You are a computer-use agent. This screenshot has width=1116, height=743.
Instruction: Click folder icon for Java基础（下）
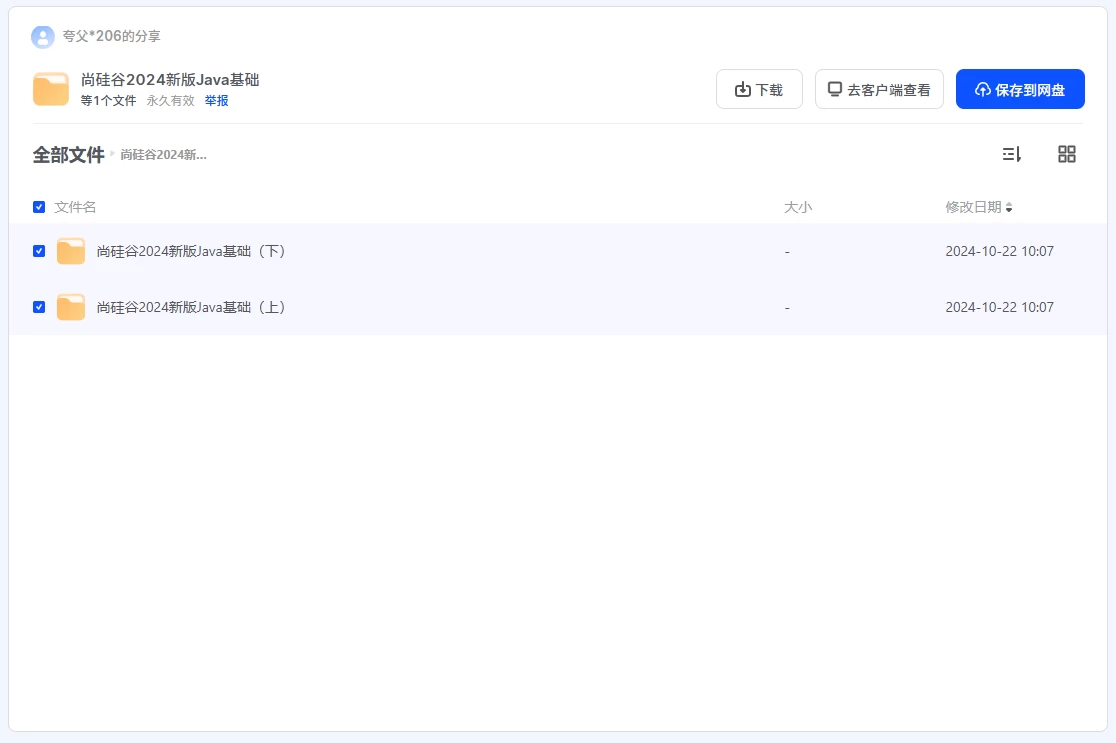(x=71, y=252)
